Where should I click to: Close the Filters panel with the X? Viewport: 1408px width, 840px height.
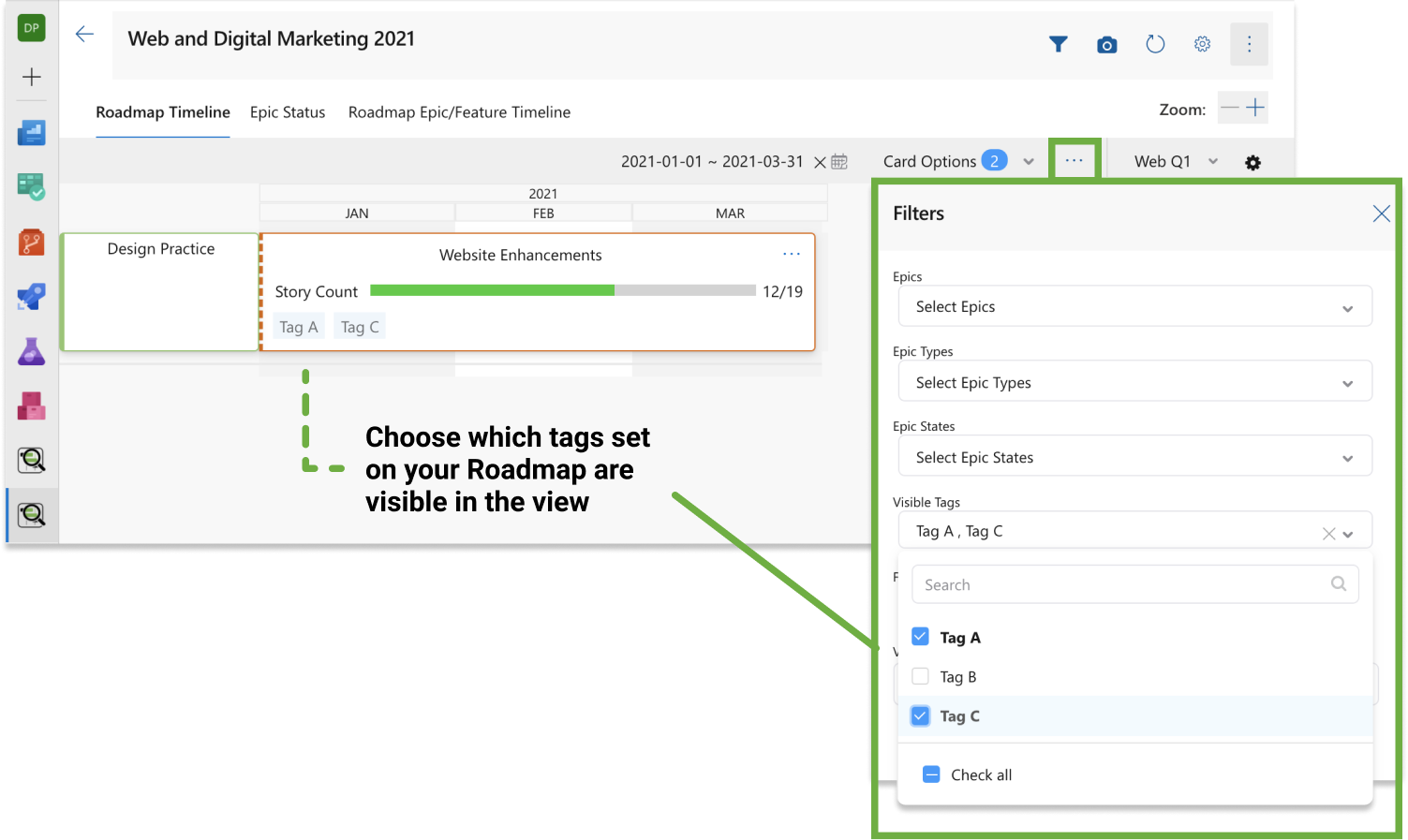pos(1381,213)
